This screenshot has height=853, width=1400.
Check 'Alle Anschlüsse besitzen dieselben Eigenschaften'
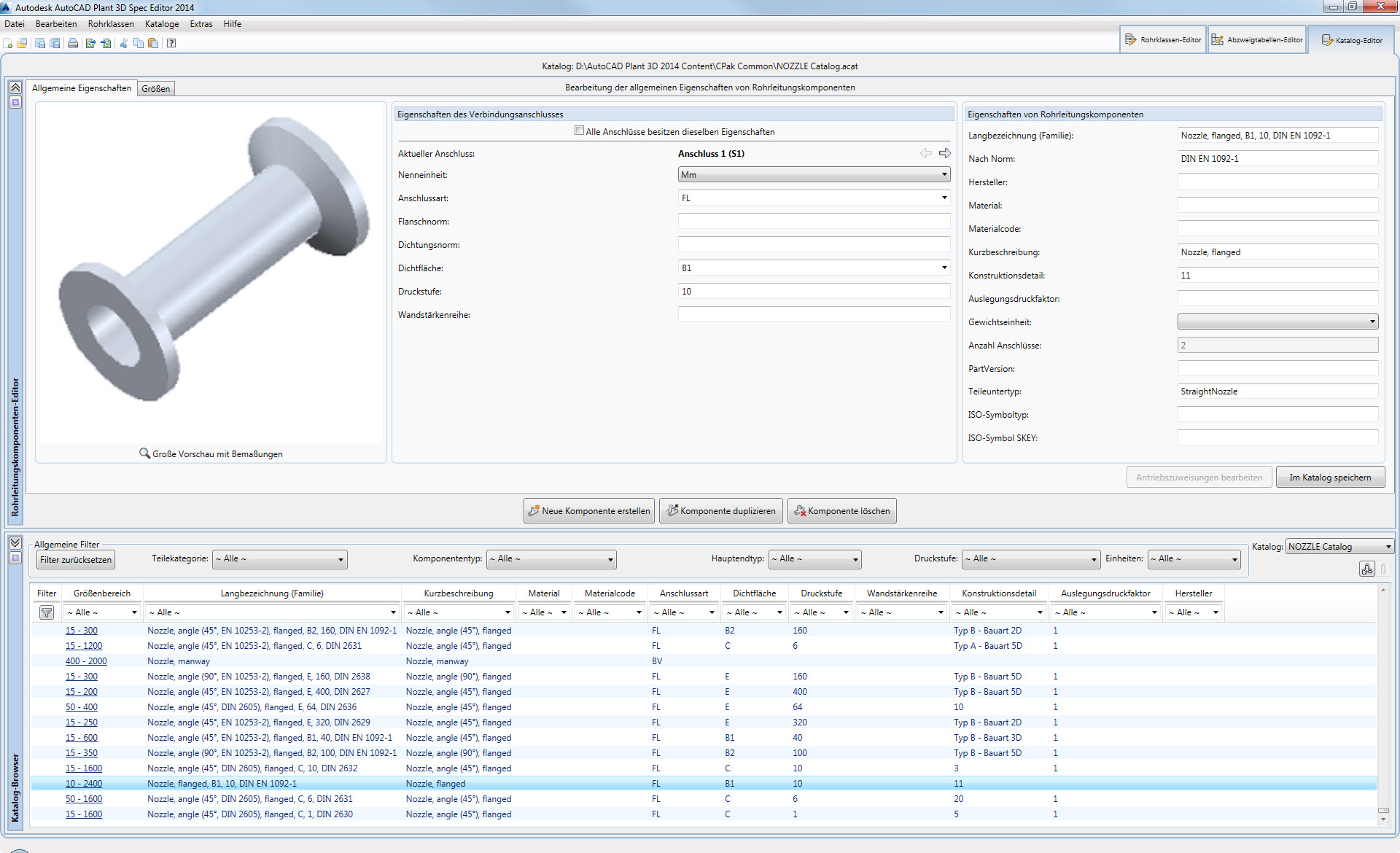pyautogui.click(x=579, y=131)
